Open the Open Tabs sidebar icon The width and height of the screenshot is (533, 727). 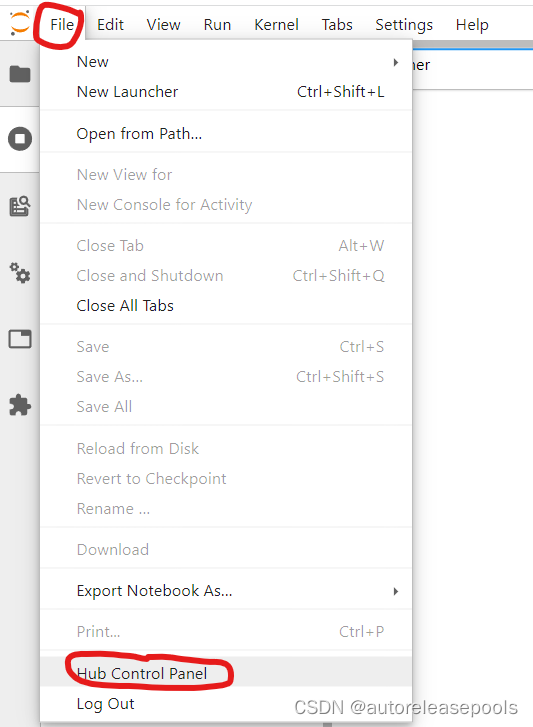pos(20,339)
